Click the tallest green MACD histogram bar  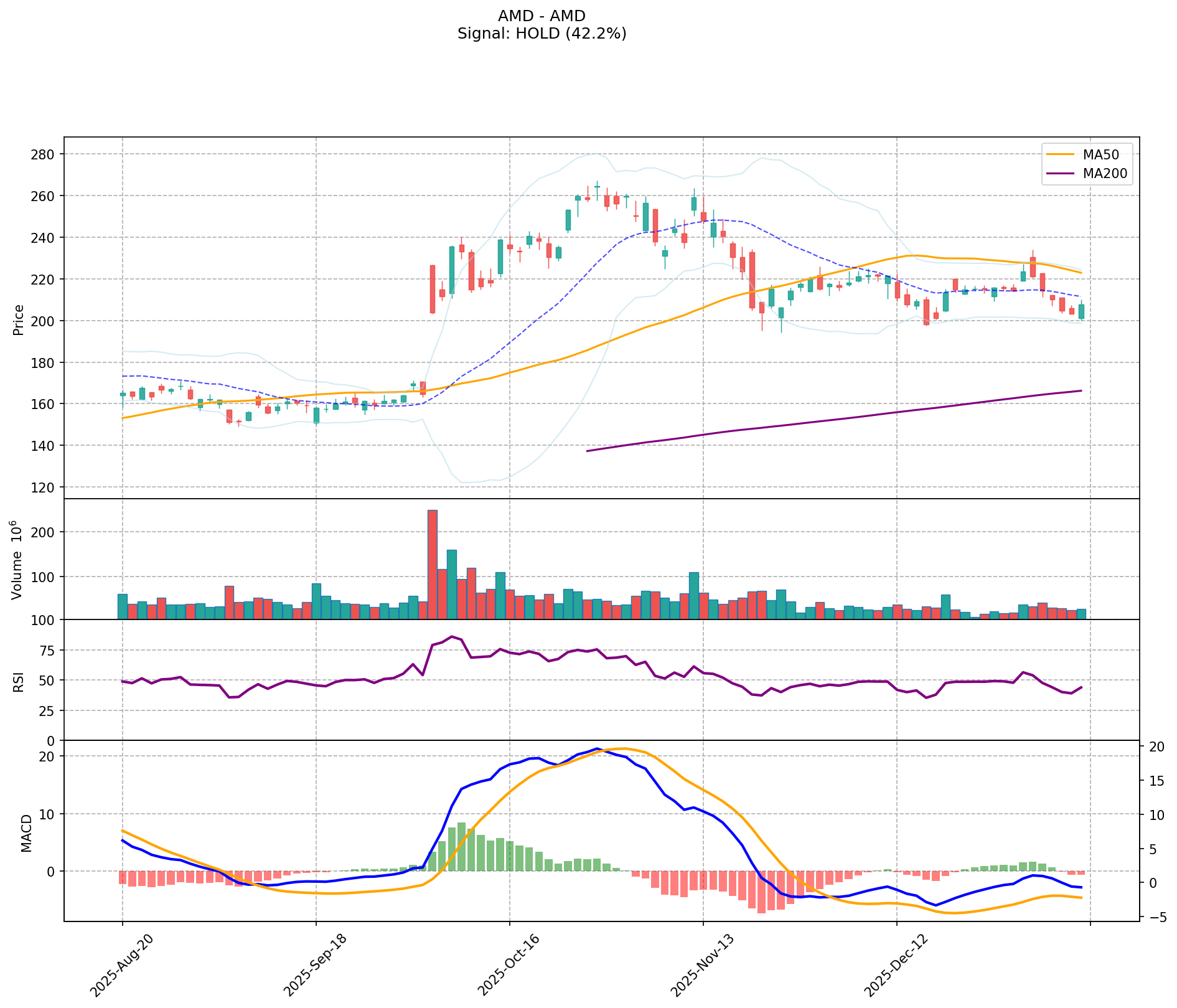click(461, 847)
